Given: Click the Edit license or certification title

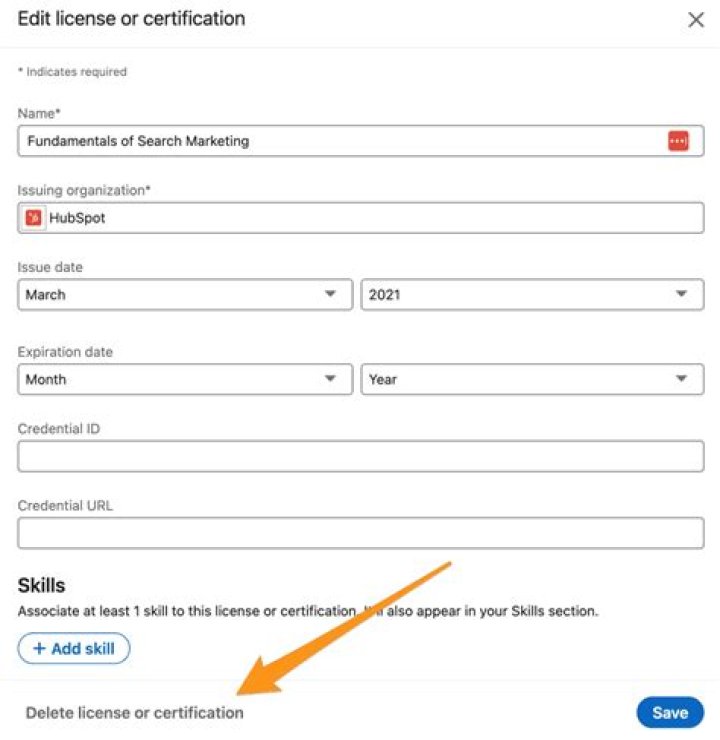Looking at the screenshot, I should pyautogui.click(x=131, y=19).
